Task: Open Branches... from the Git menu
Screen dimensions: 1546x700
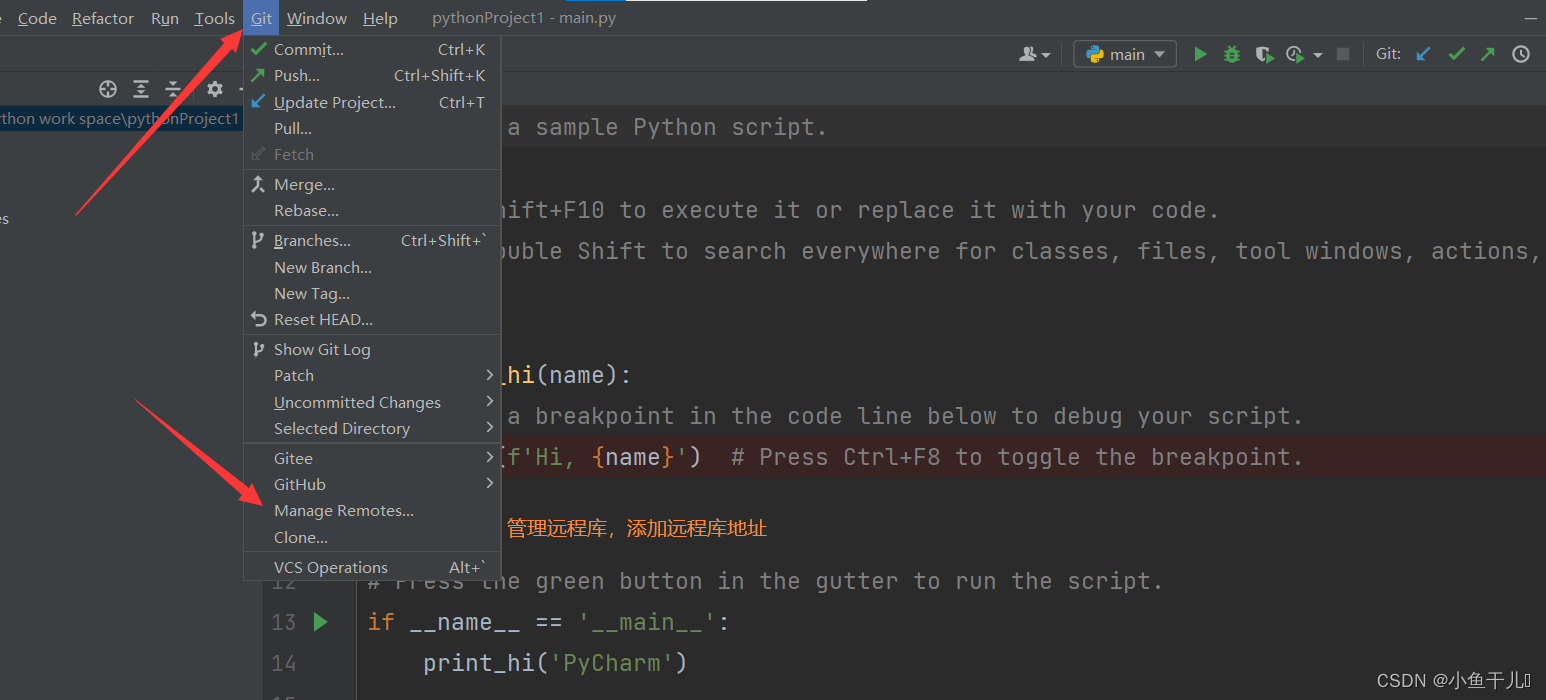Action: coord(372,240)
